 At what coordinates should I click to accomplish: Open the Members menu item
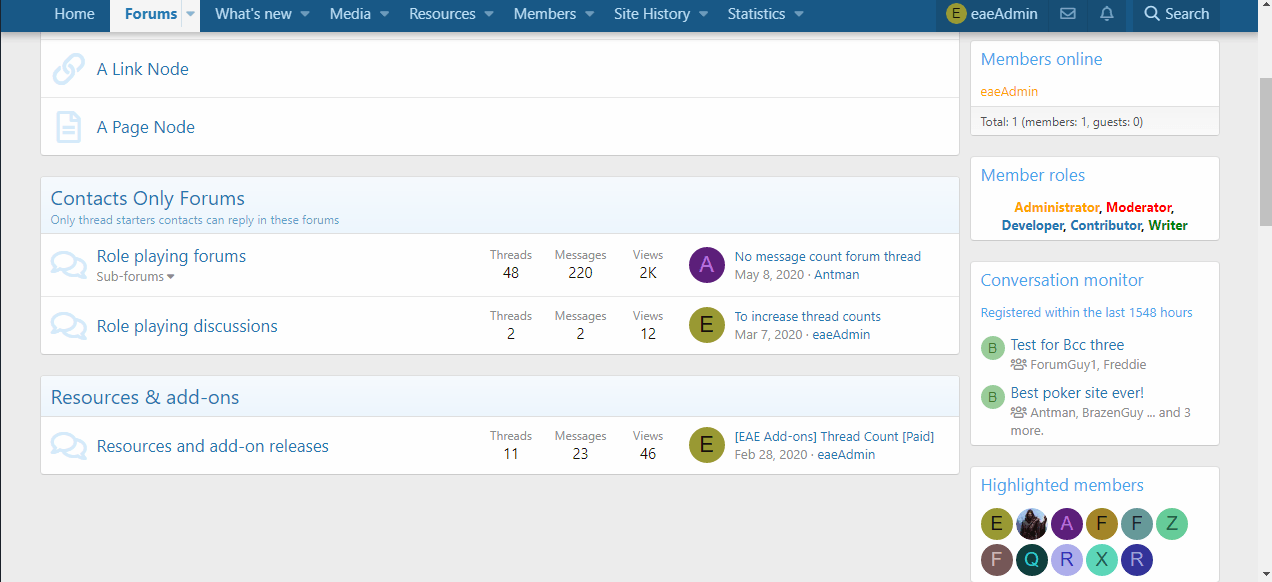(x=544, y=14)
